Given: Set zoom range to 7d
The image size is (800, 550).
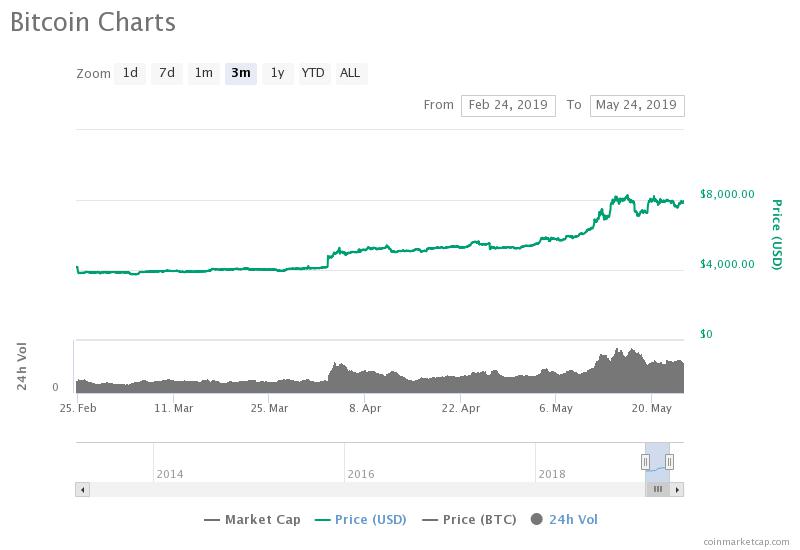Looking at the screenshot, I should (167, 73).
